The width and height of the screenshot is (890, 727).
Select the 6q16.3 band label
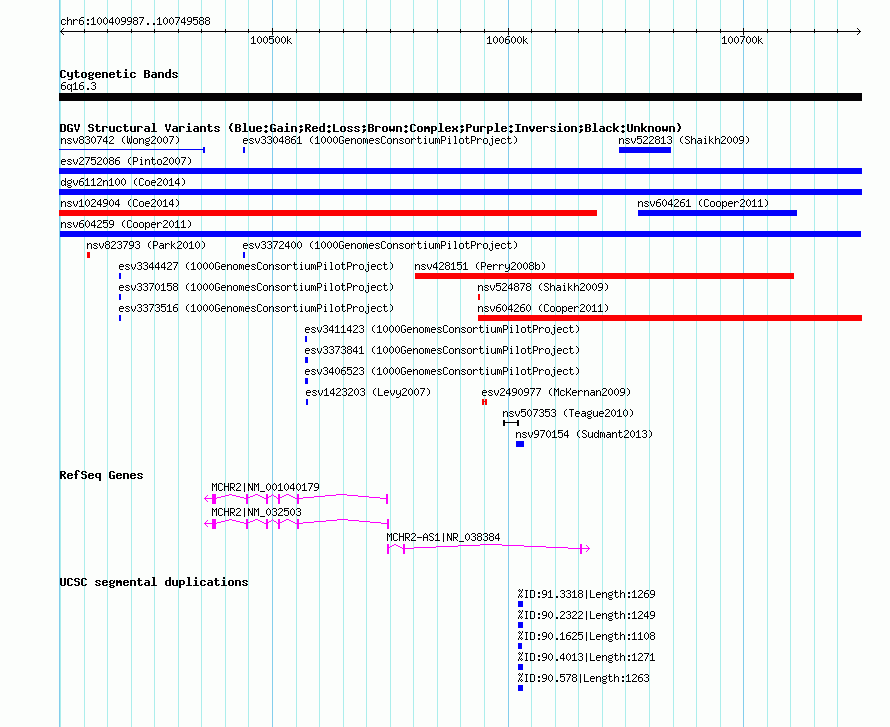click(78, 86)
